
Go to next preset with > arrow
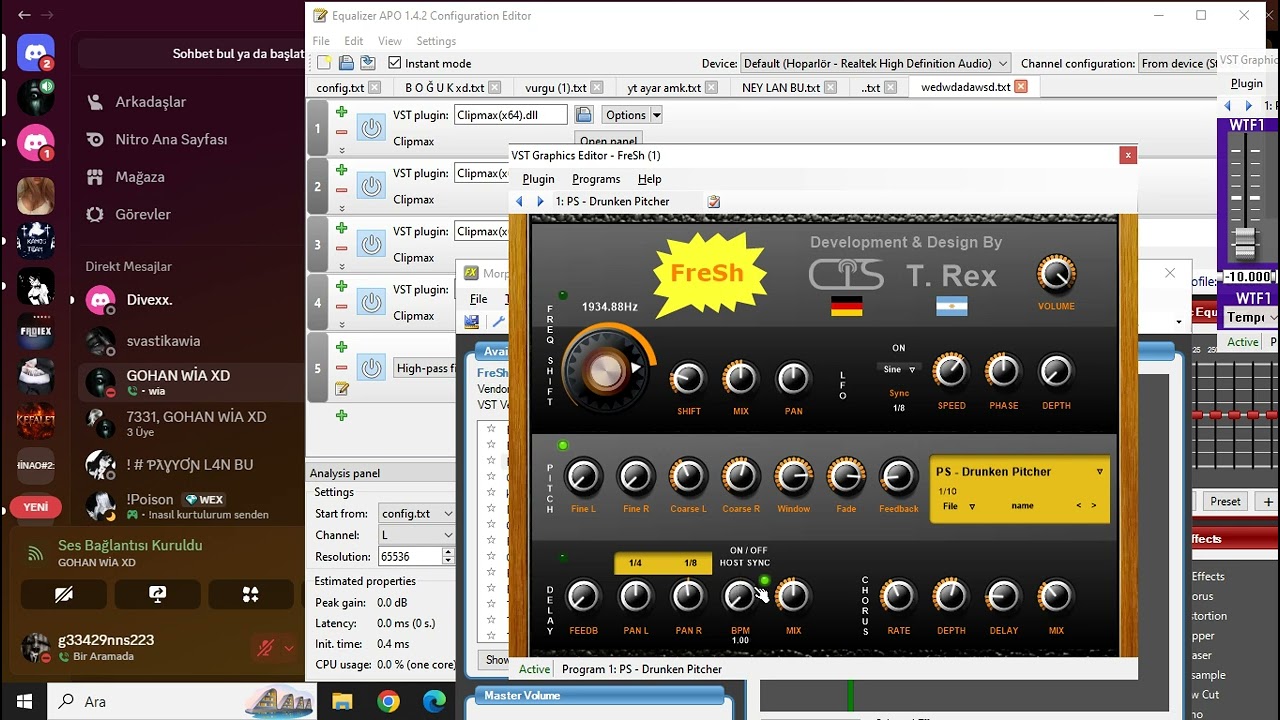pos(1094,506)
